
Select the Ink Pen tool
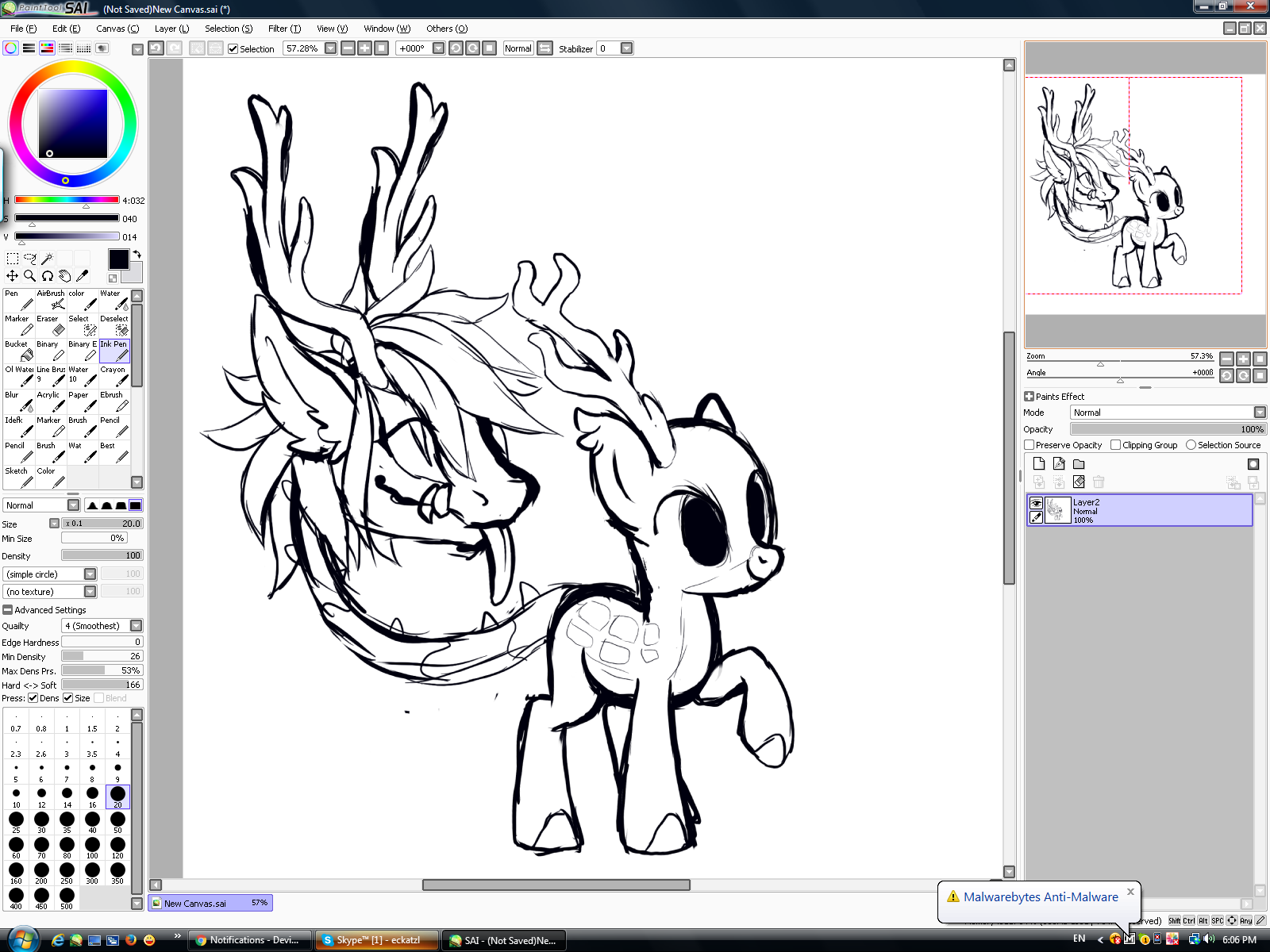point(114,351)
